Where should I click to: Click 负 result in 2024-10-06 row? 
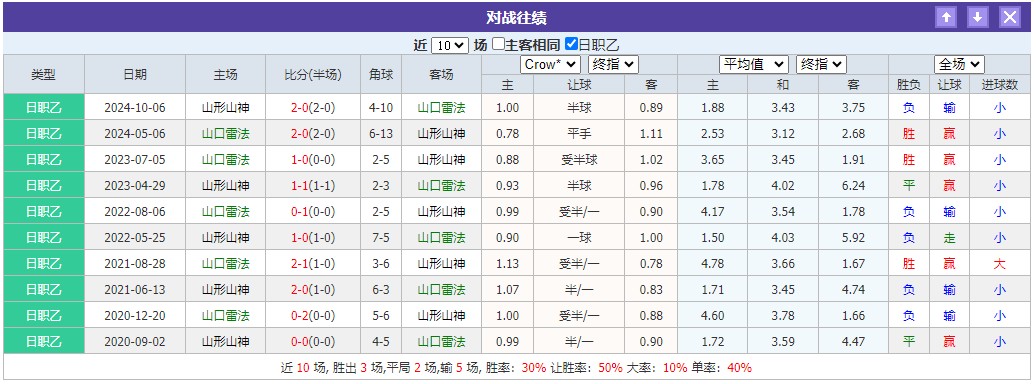(908, 107)
